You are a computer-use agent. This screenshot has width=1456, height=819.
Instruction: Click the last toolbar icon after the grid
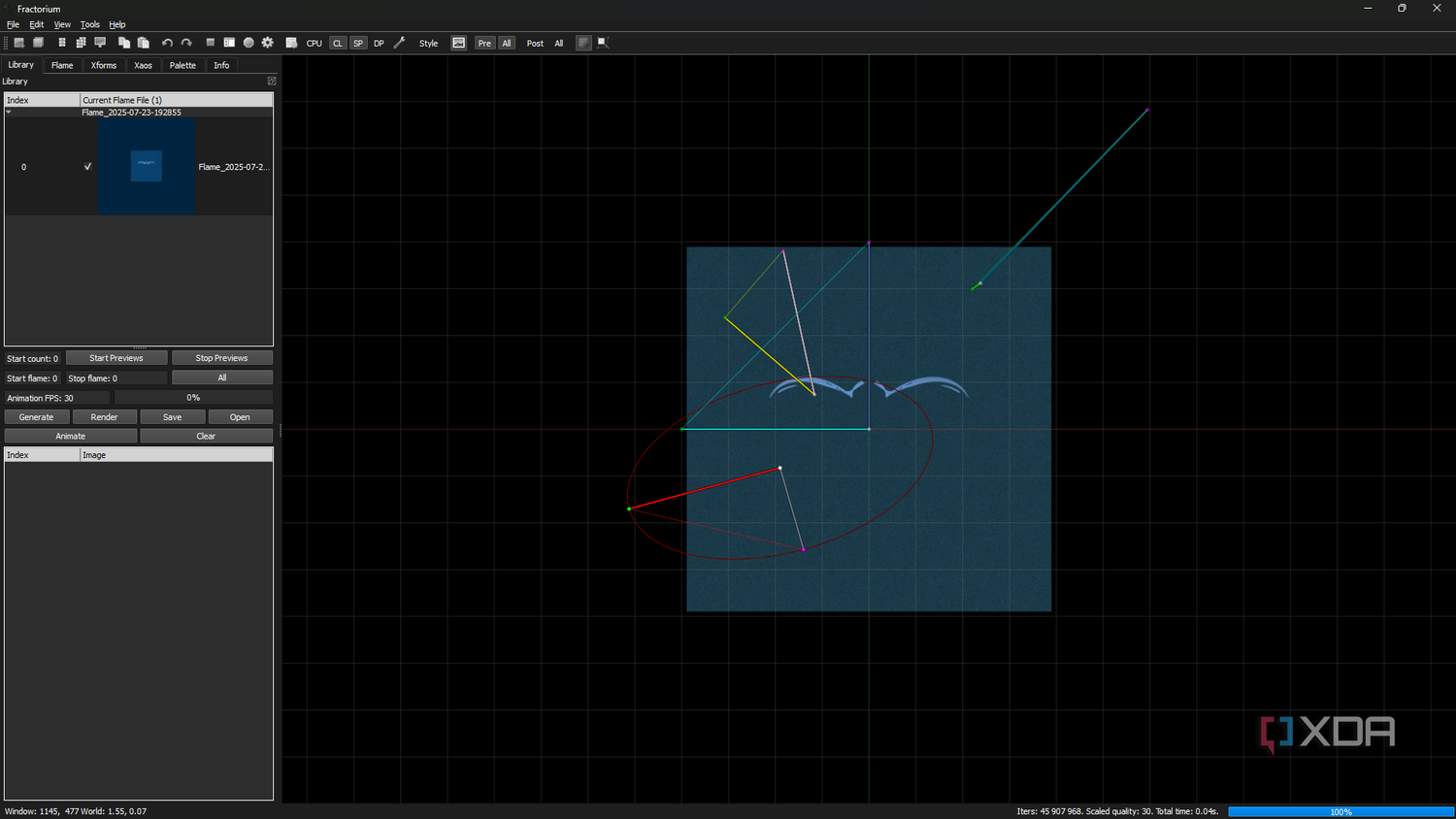(x=603, y=43)
